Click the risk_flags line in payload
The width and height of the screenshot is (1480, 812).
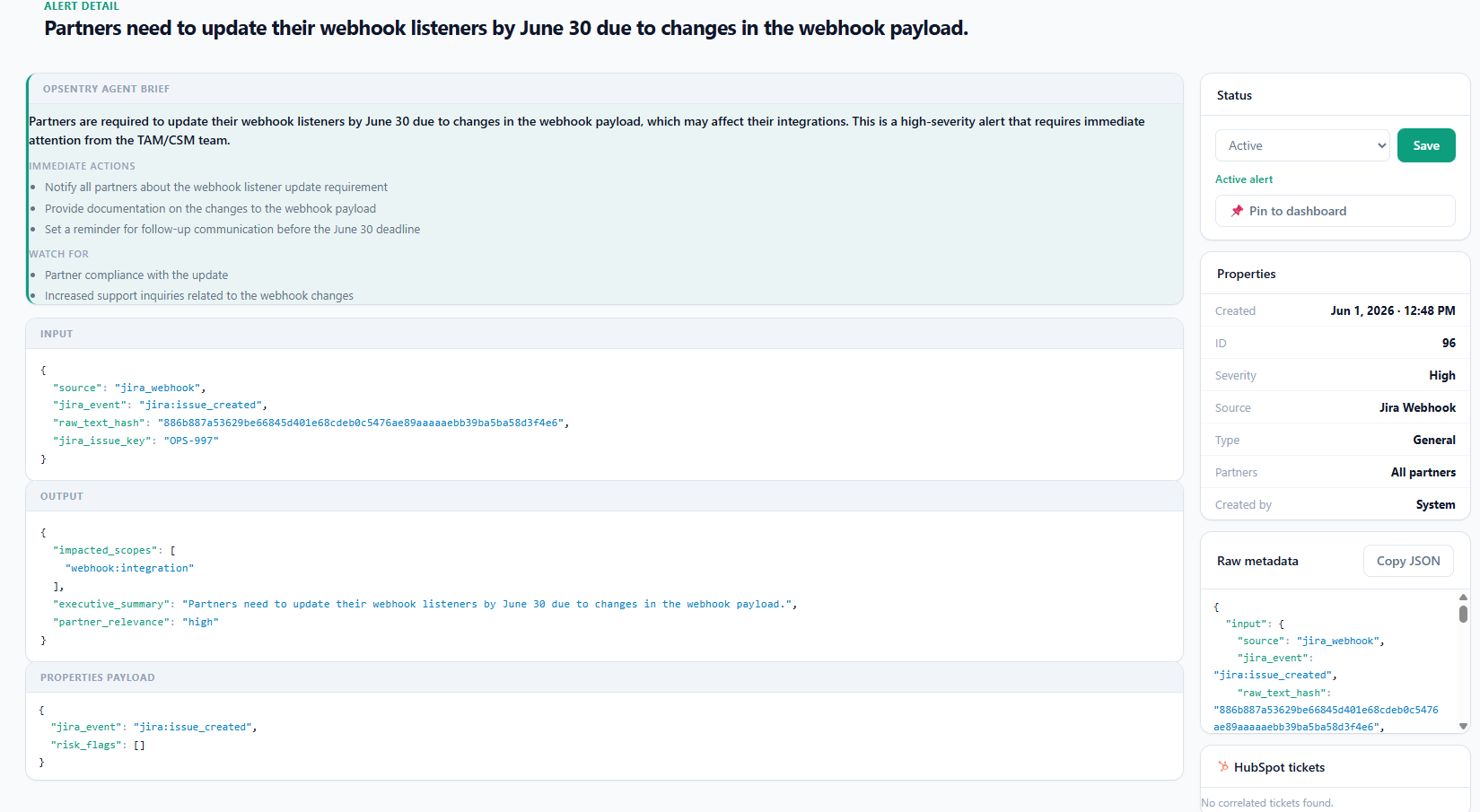coord(98,745)
